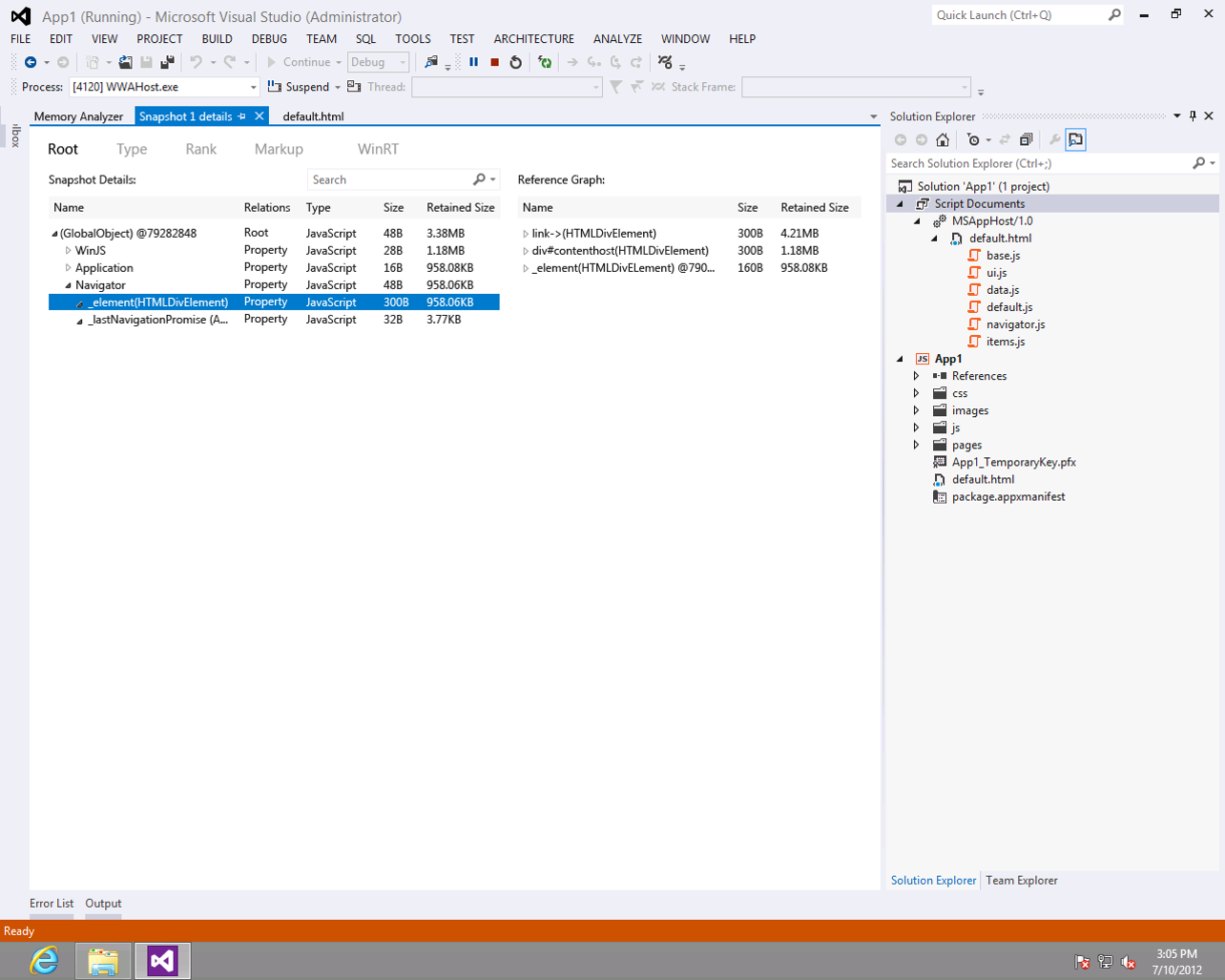Click the Save All toolbar icon
This screenshot has width=1225, height=980.
point(167,62)
